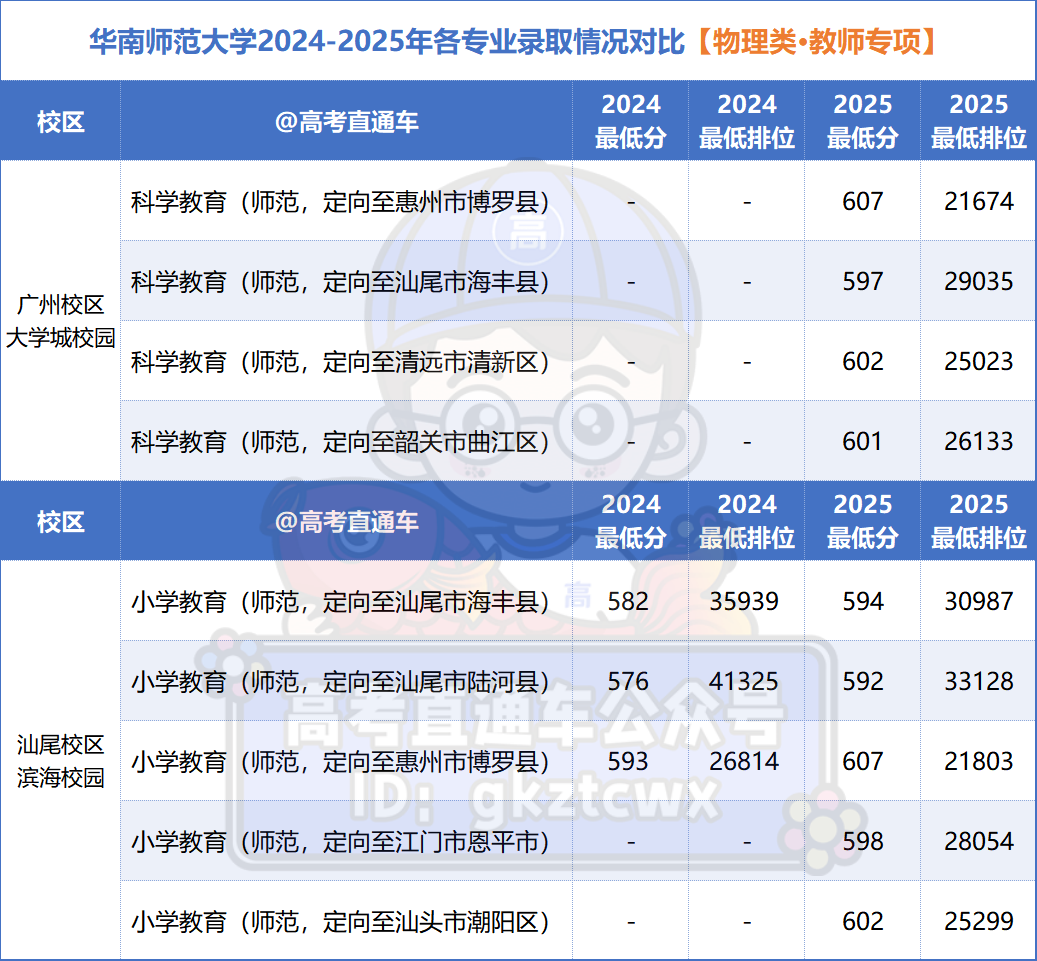Select the score 597
The height and width of the screenshot is (961, 1037).
pyautogui.click(x=862, y=281)
